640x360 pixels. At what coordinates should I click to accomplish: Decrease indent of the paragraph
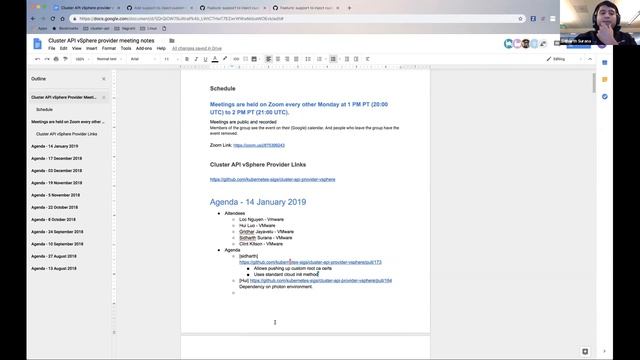347,59
